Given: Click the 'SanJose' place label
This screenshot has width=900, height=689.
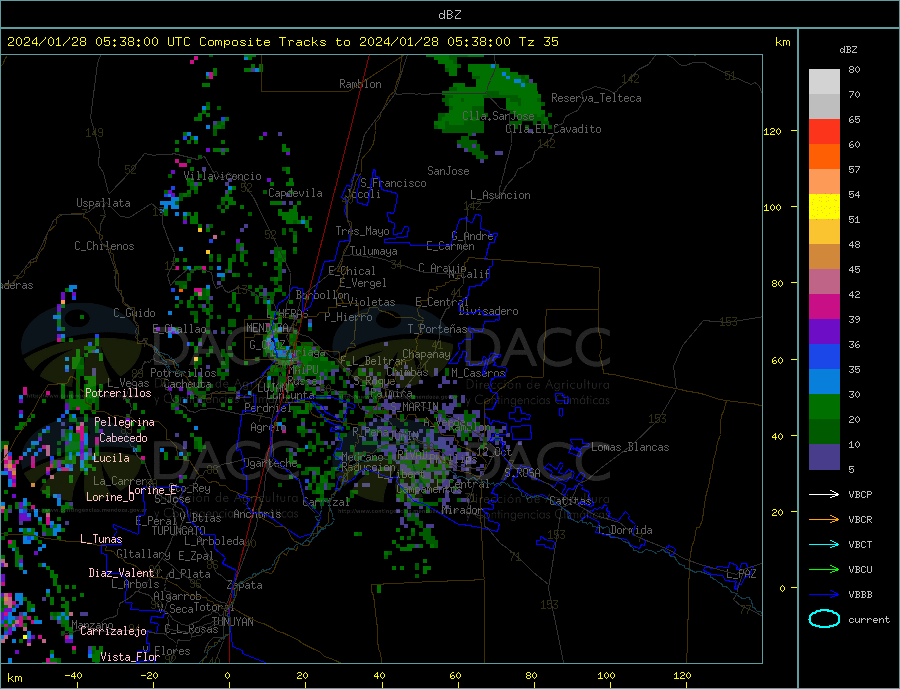Looking at the screenshot, I should pos(448,171).
